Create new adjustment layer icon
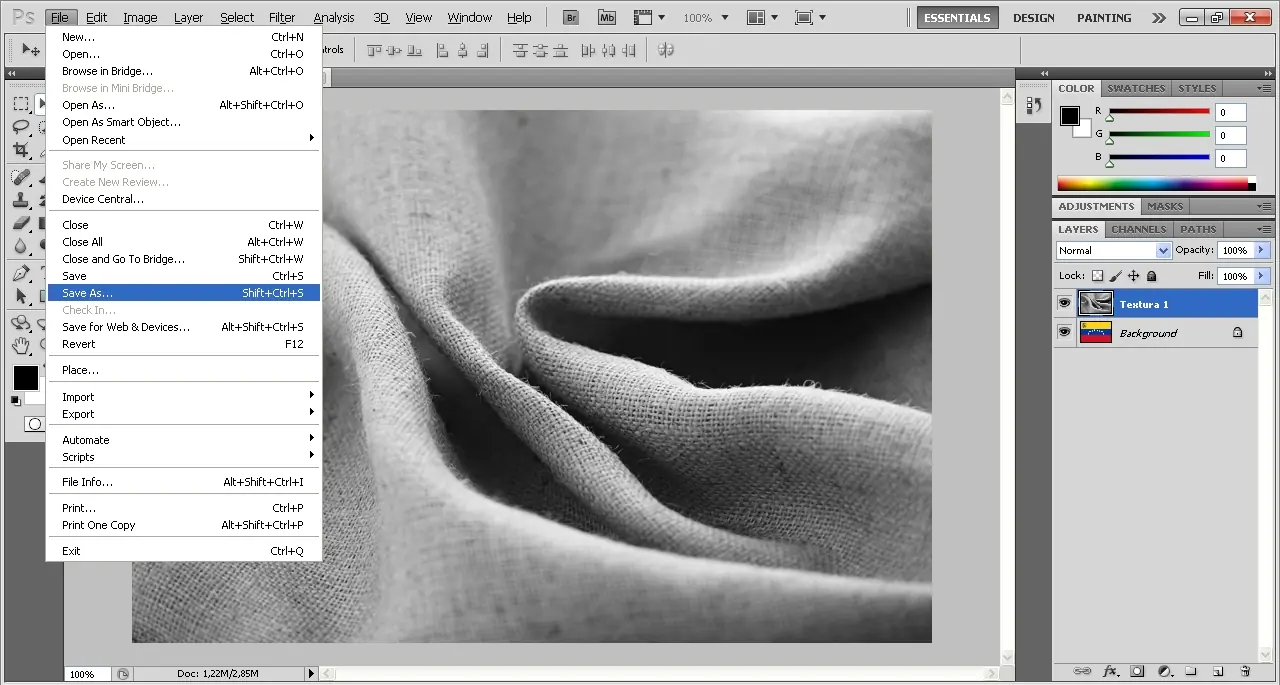The height and width of the screenshot is (685, 1280). tap(1164, 671)
